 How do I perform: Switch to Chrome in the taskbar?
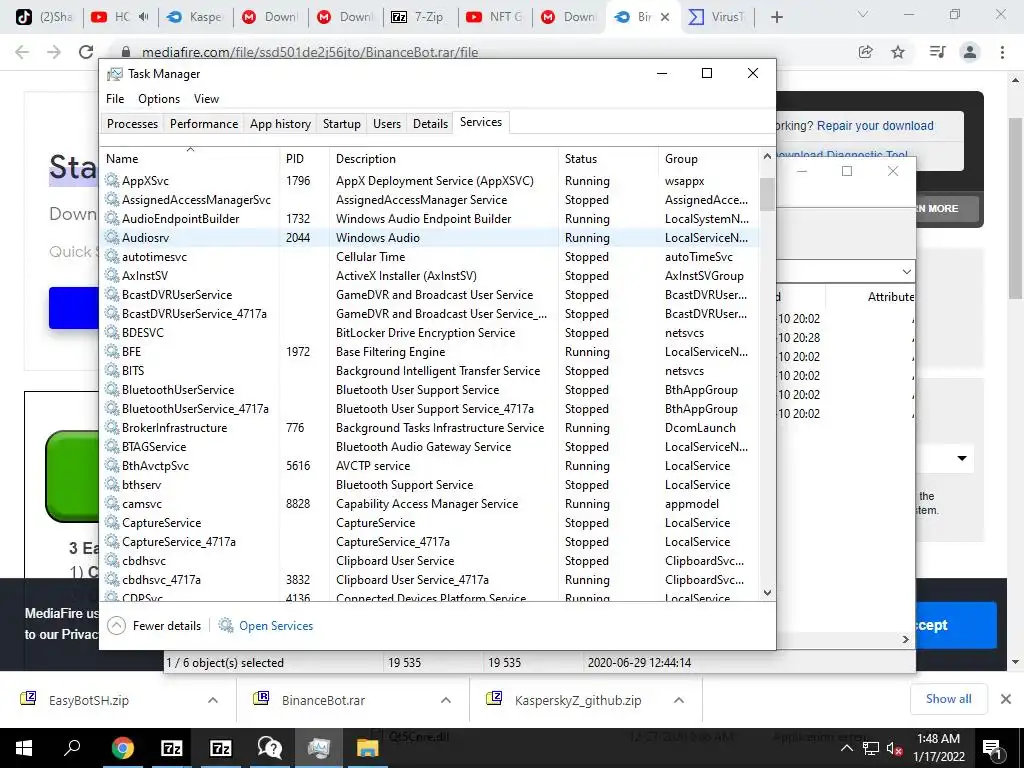[x=122, y=748]
